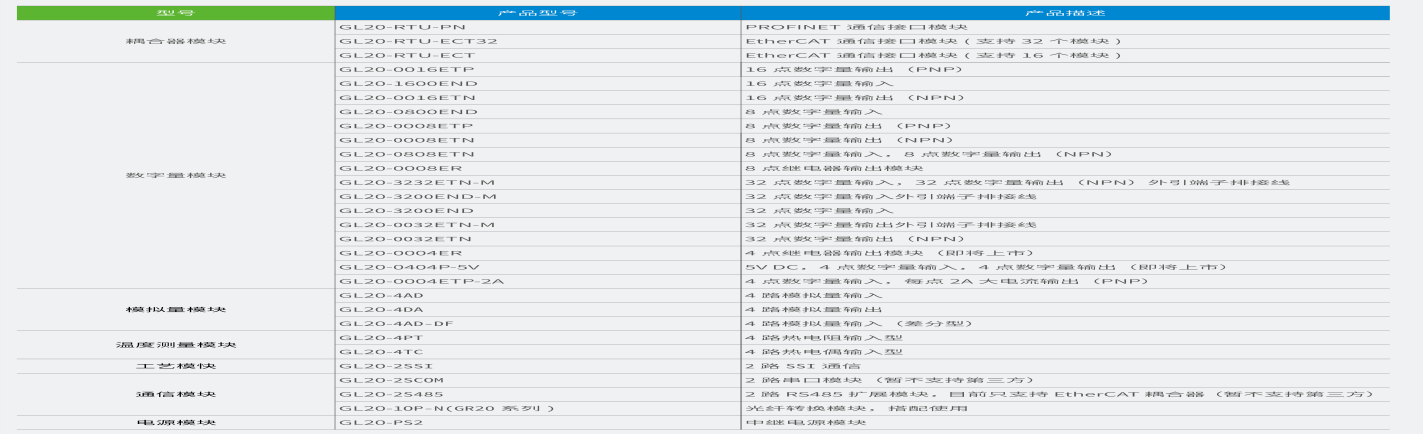
Task: Click the GL20-3200END model cell
Action: pyautogui.click(x=537, y=210)
